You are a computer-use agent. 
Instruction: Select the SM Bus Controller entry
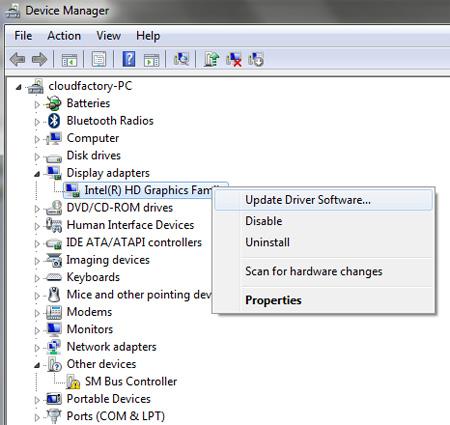pyautogui.click(x=131, y=381)
